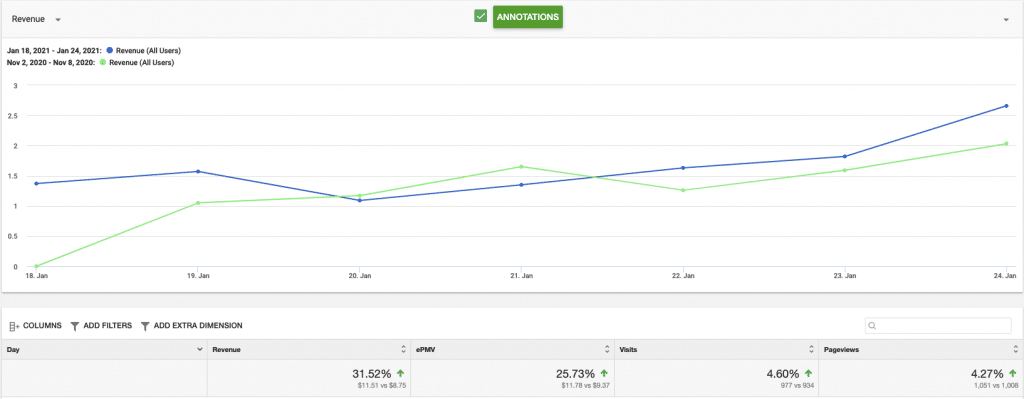Click the 4.60% visits change value

(783, 374)
